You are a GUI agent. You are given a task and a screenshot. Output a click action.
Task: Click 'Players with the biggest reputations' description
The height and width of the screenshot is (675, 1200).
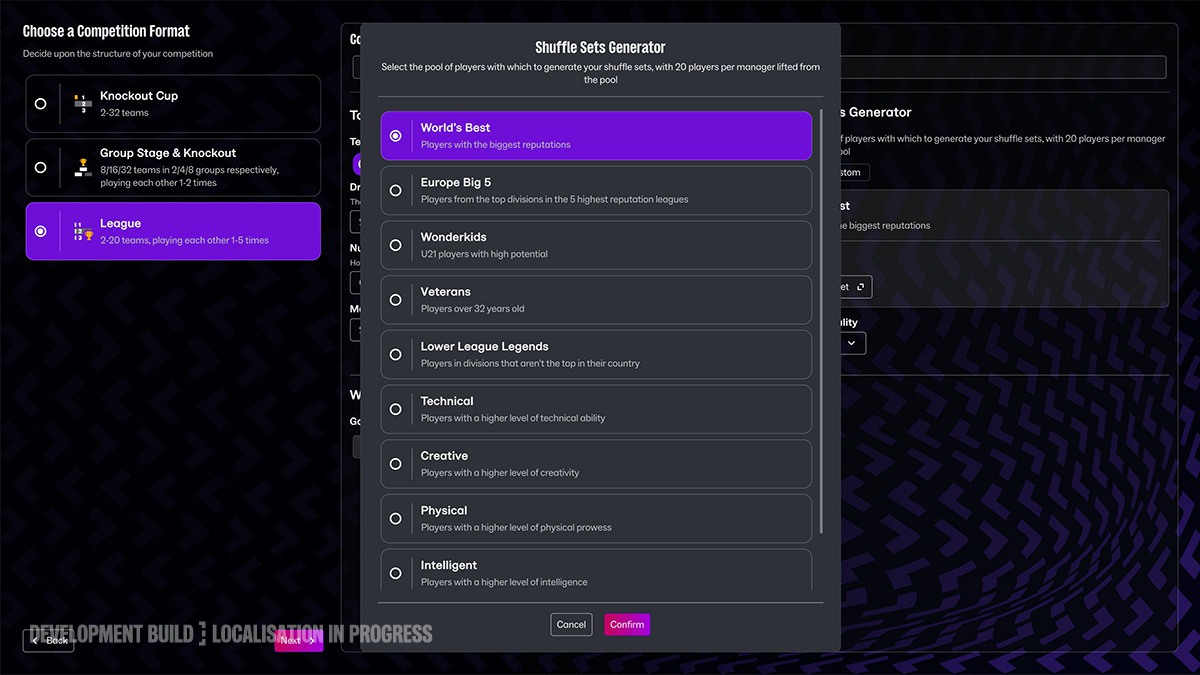[x=496, y=145]
